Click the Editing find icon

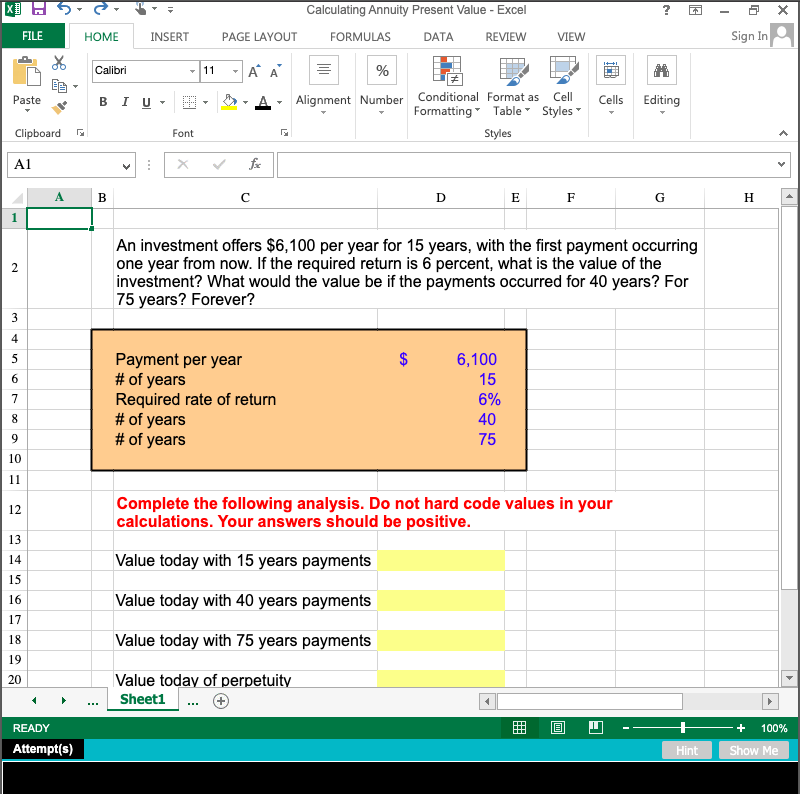tap(661, 70)
